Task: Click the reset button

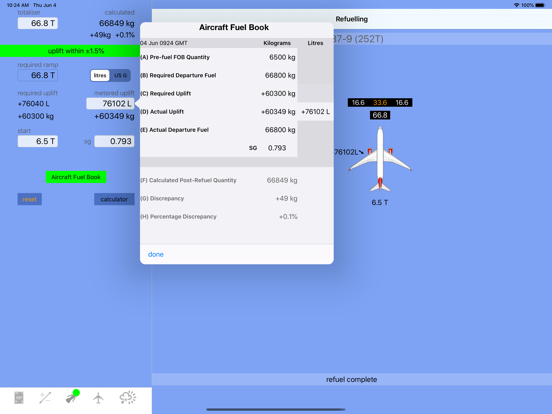Action: point(30,199)
